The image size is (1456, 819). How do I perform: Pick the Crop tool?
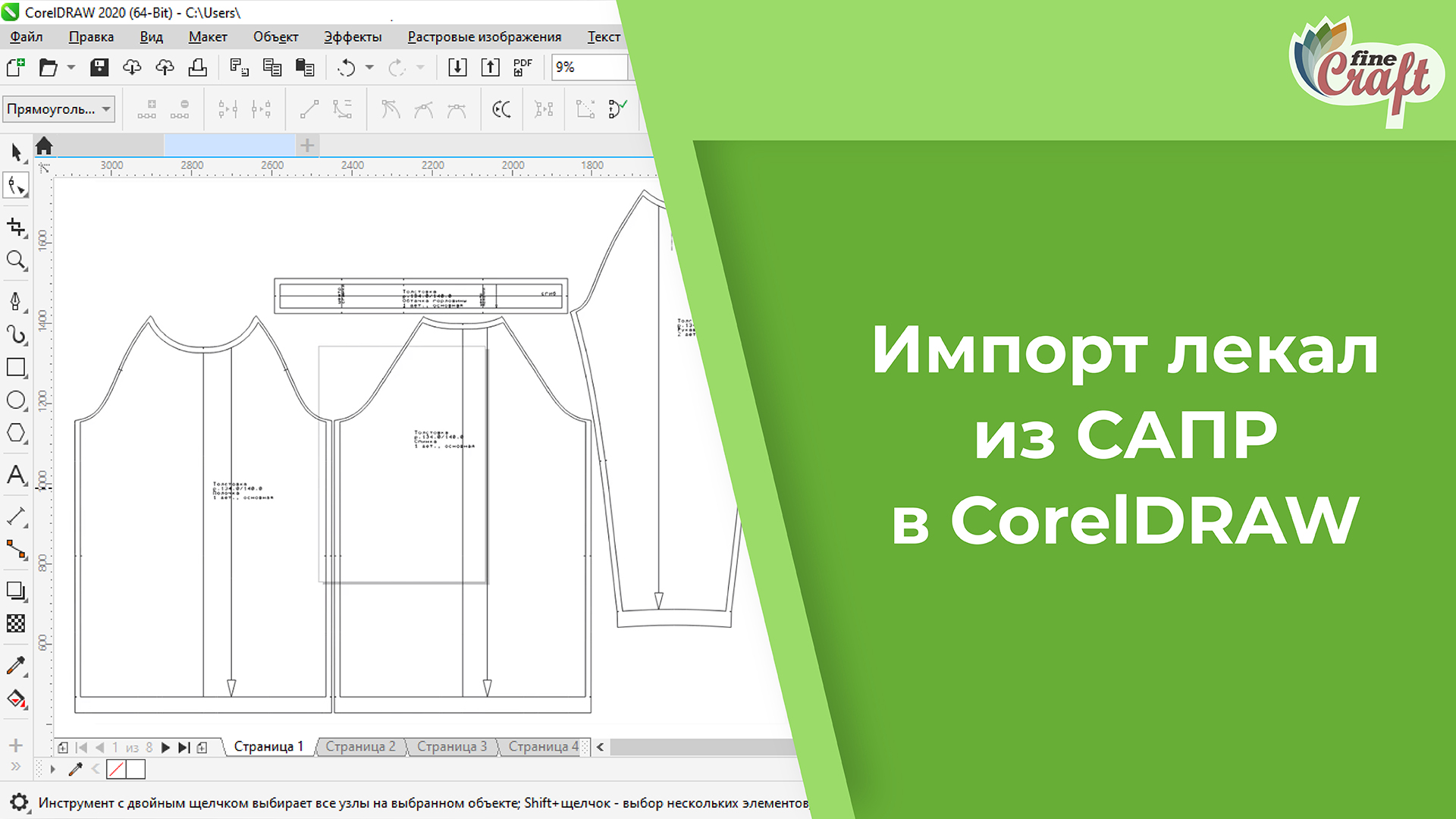click(17, 226)
